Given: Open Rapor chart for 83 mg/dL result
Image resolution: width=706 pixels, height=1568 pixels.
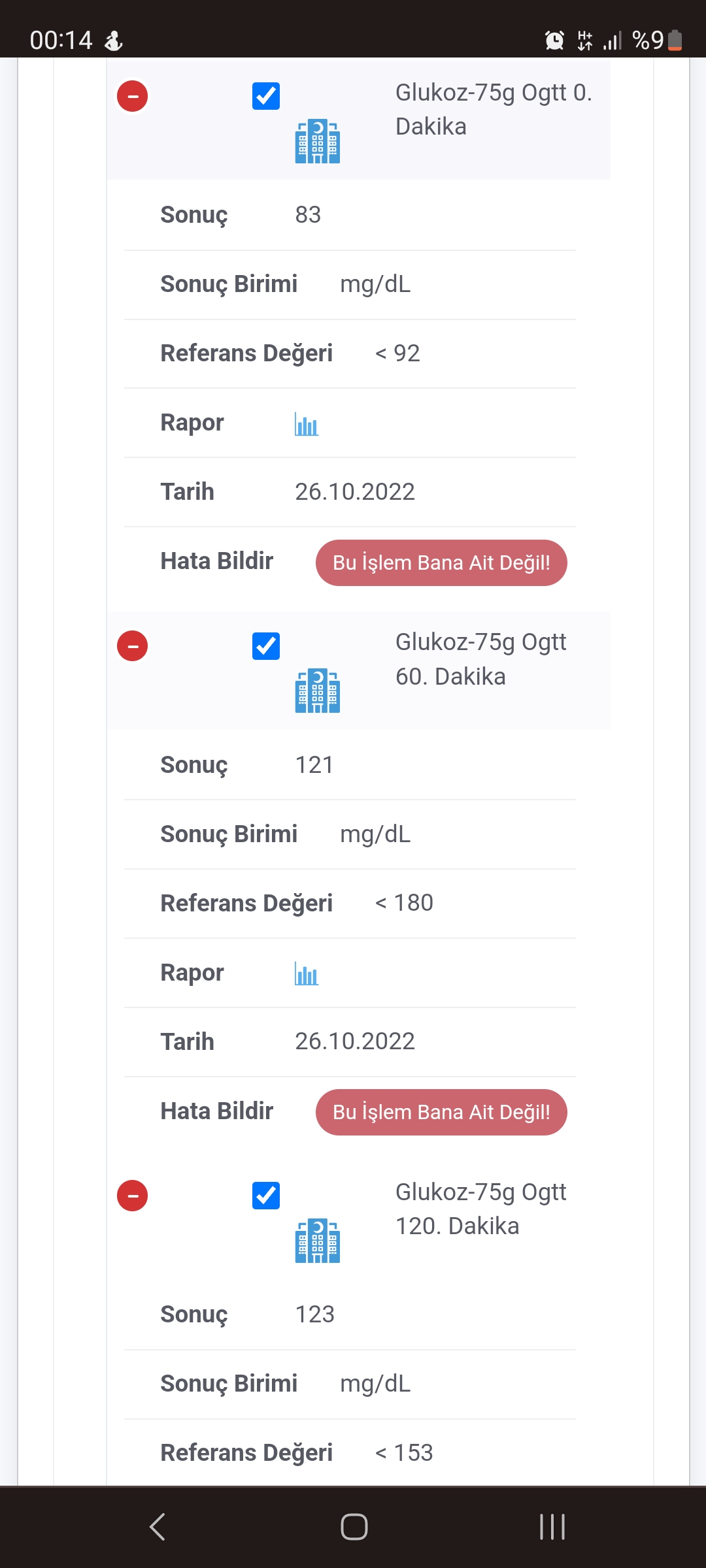Looking at the screenshot, I should click(306, 424).
